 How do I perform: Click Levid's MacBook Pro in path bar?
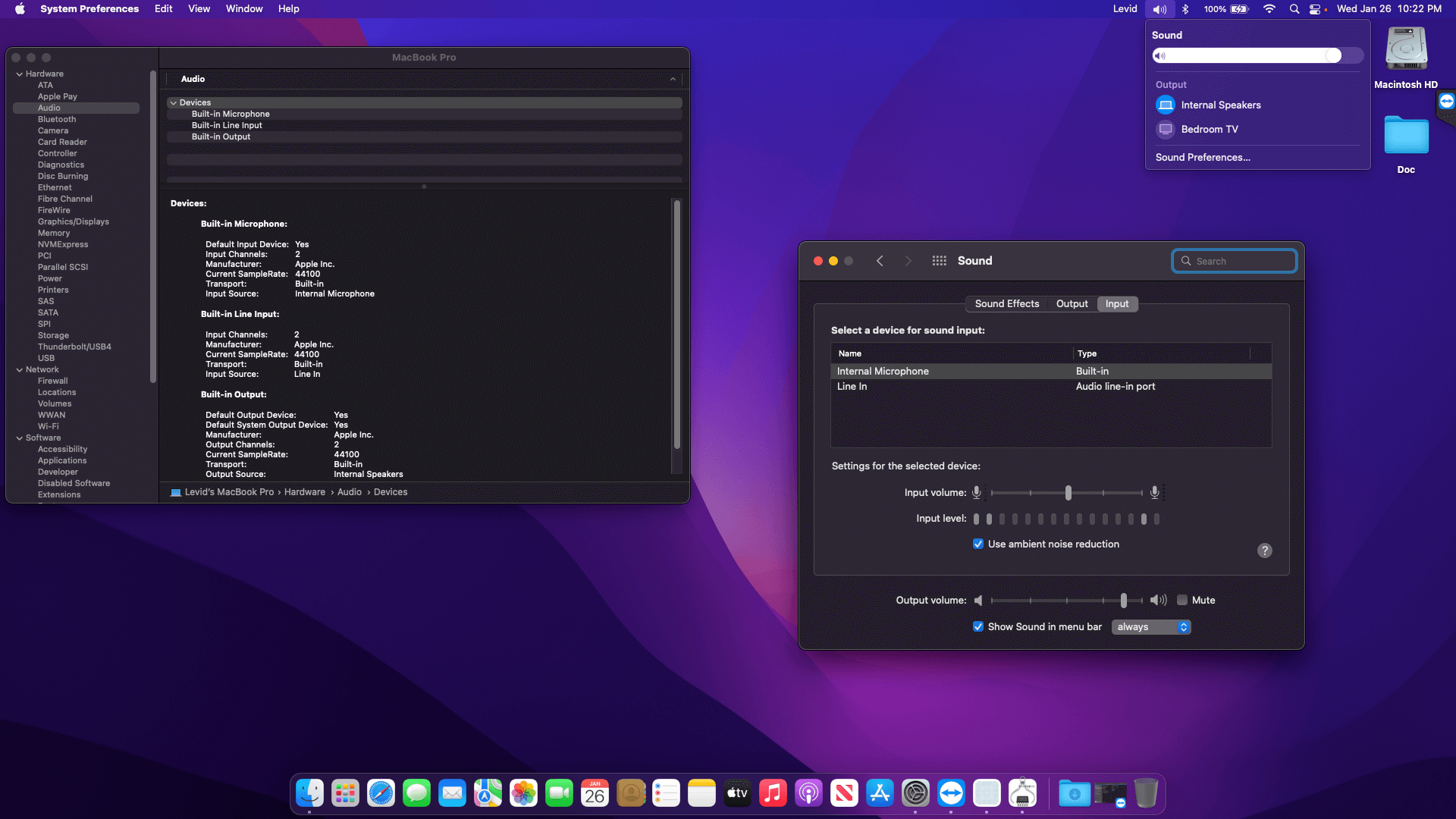(x=229, y=492)
